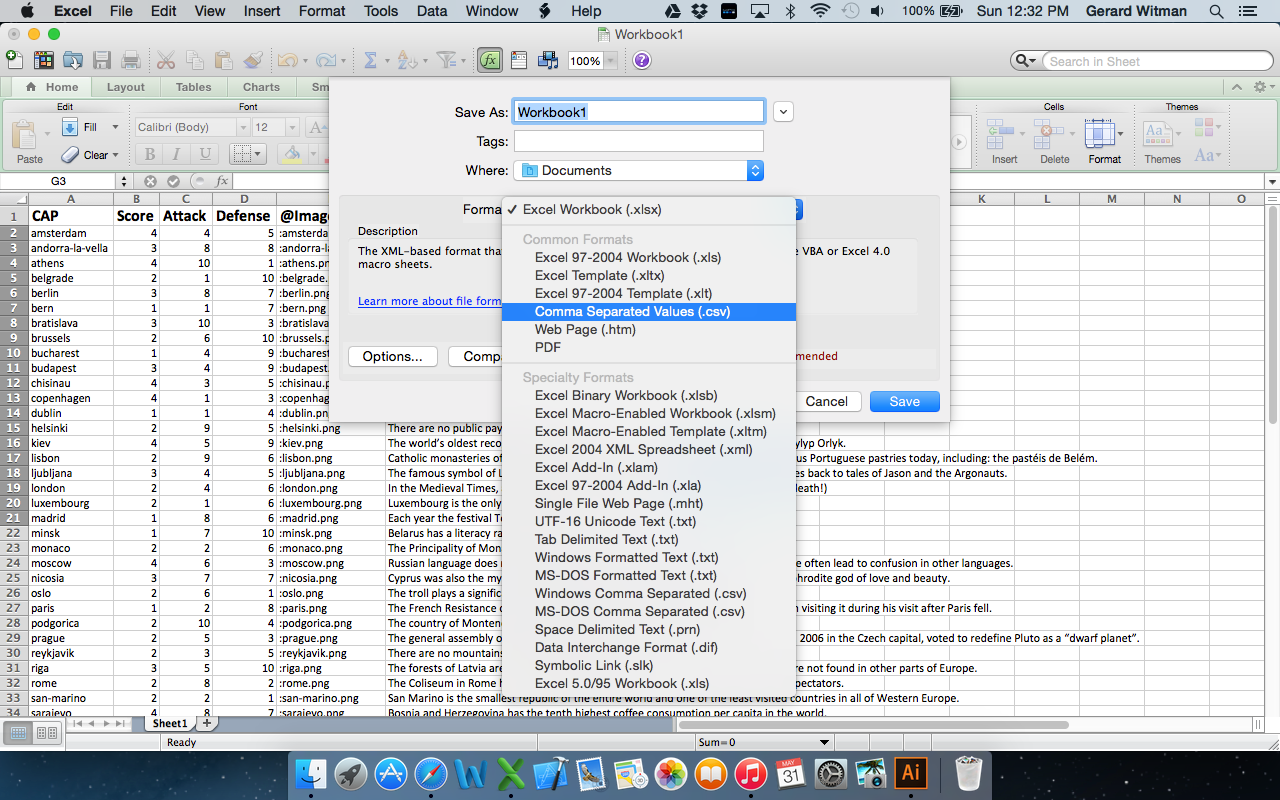Open the Data menu in the menu bar
The width and height of the screenshot is (1280, 800).
tap(431, 11)
